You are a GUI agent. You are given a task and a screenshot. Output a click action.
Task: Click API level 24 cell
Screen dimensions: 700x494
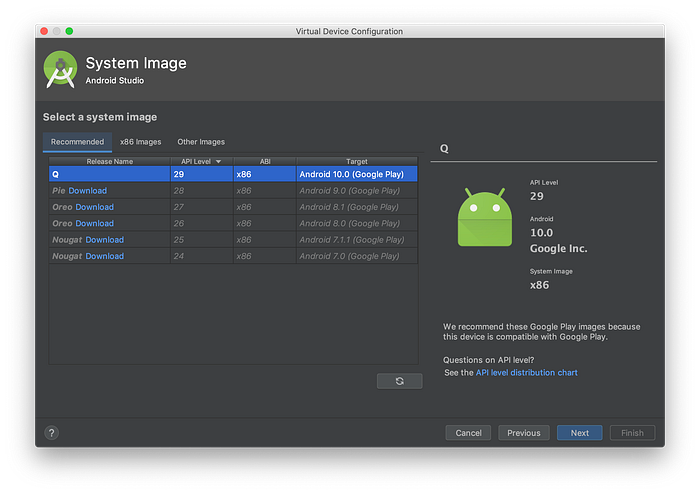pos(202,256)
